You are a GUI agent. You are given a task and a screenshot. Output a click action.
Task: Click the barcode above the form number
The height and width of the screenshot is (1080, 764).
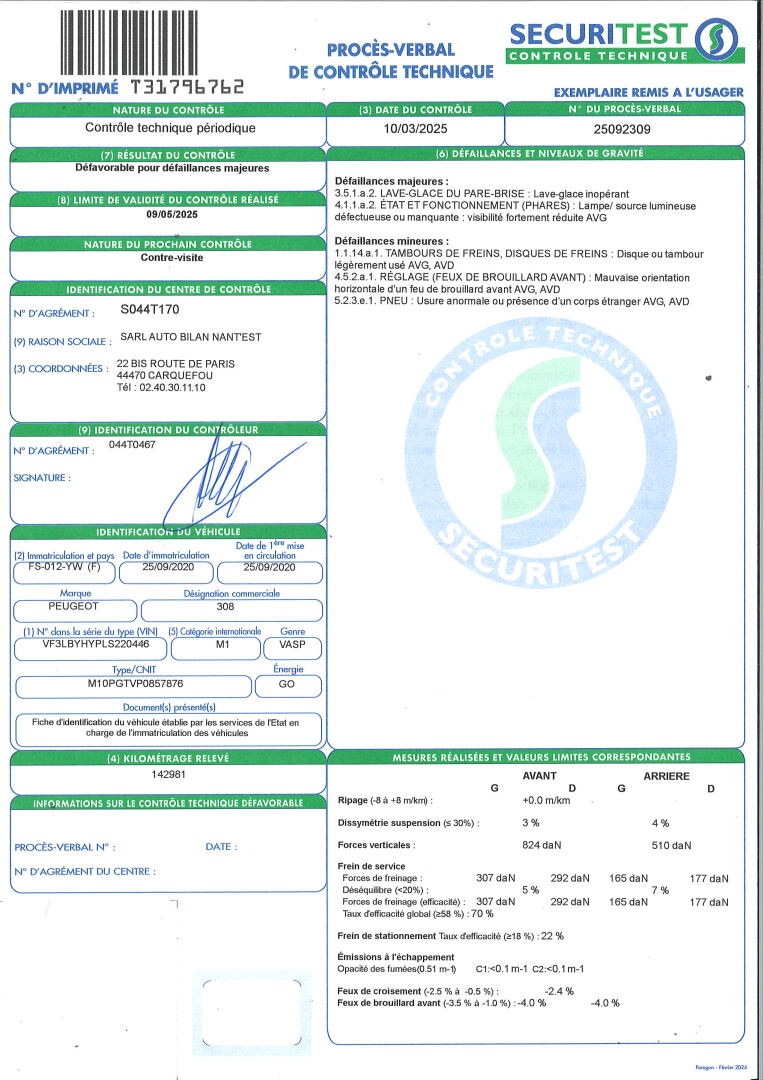click(129, 41)
